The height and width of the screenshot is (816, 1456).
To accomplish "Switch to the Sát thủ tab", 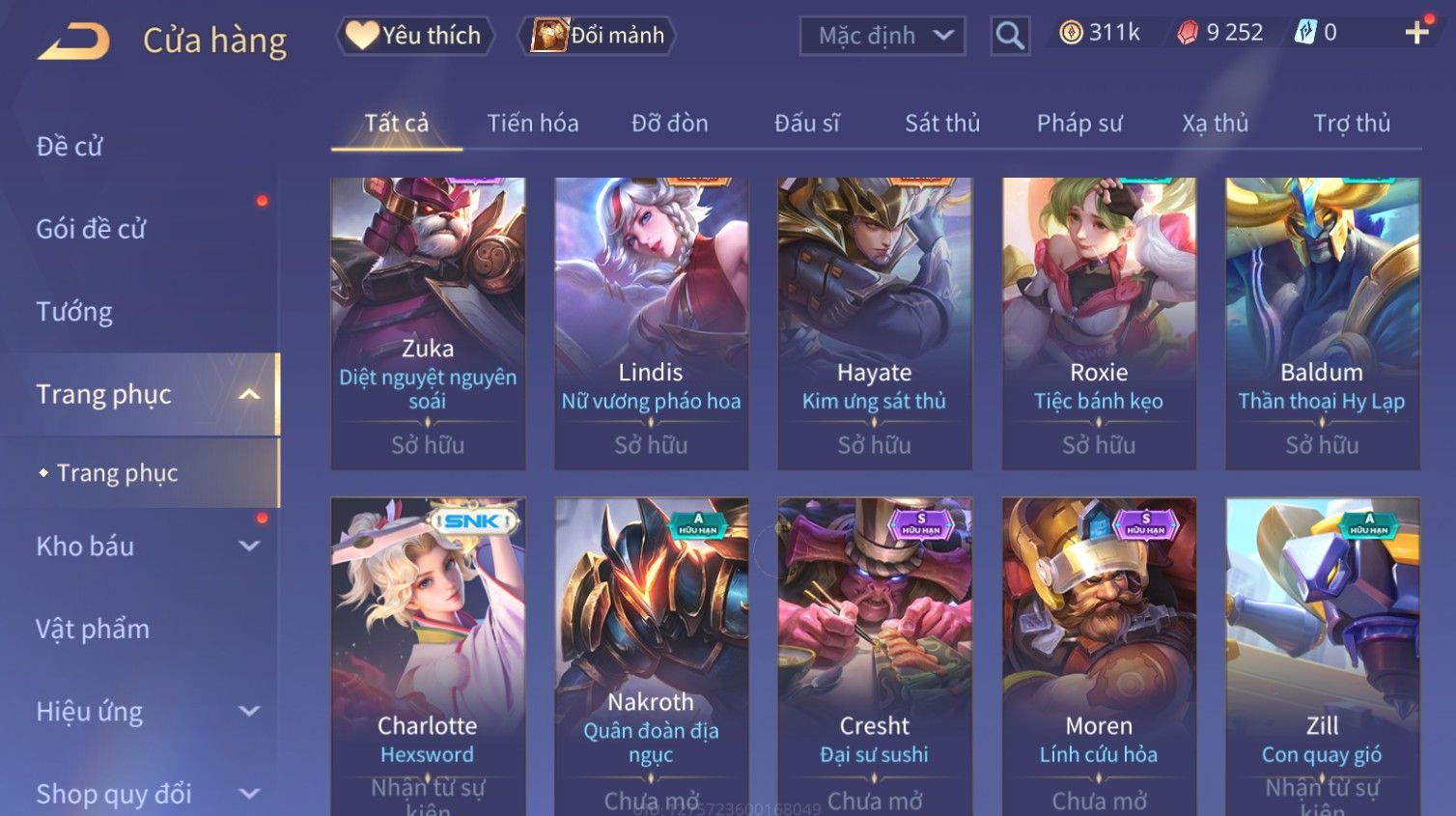I will coord(942,124).
